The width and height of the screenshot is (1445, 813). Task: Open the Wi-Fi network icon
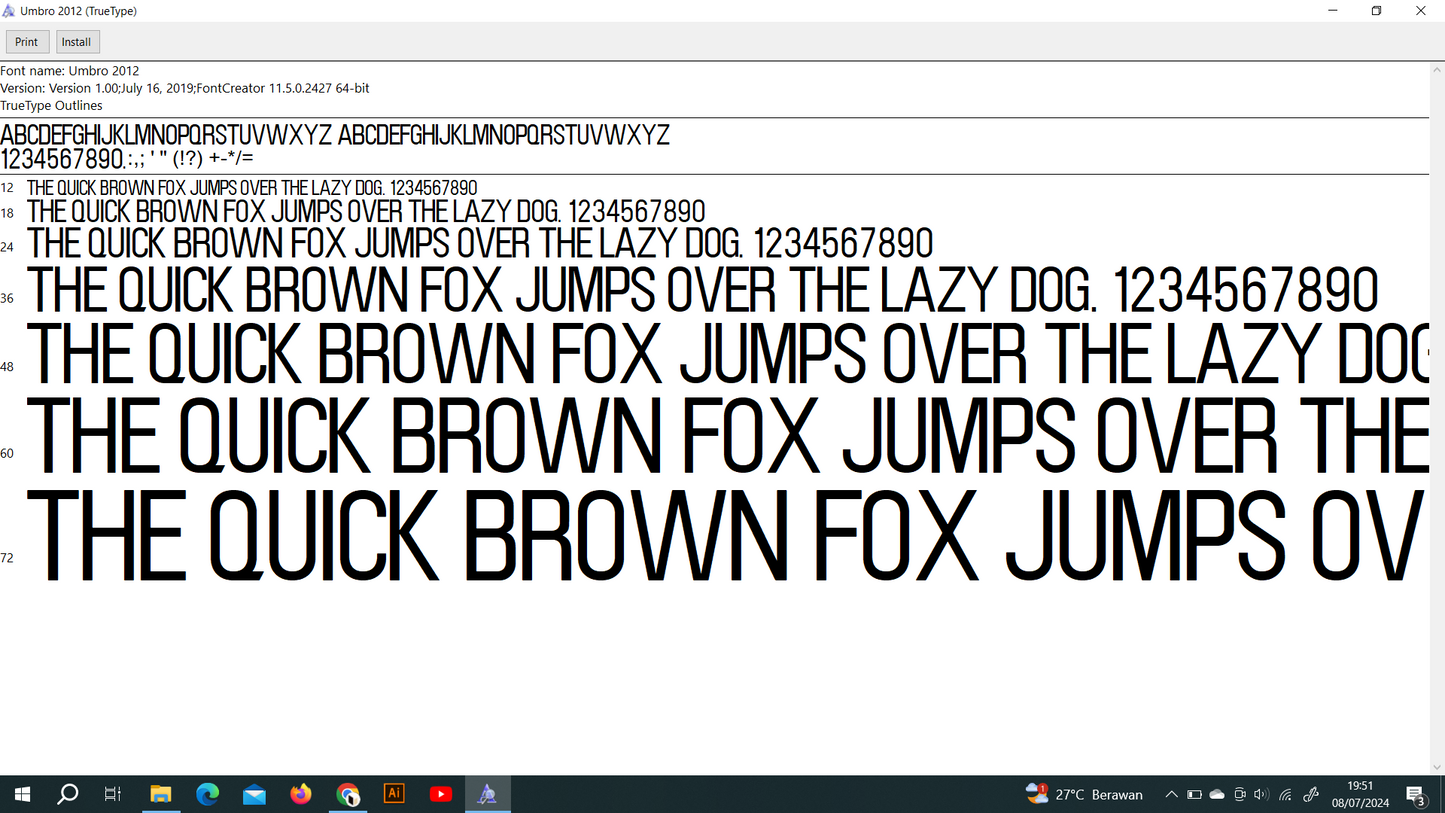(x=1284, y=794)
